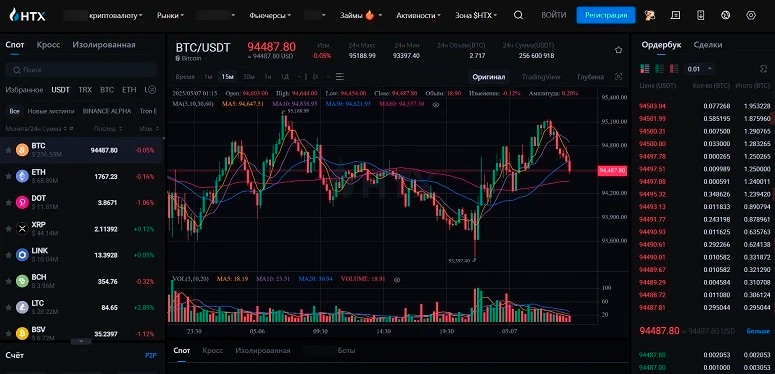Expand the Зона $HTX menu
Screen dimensions: 775x374
pos(476,15)
